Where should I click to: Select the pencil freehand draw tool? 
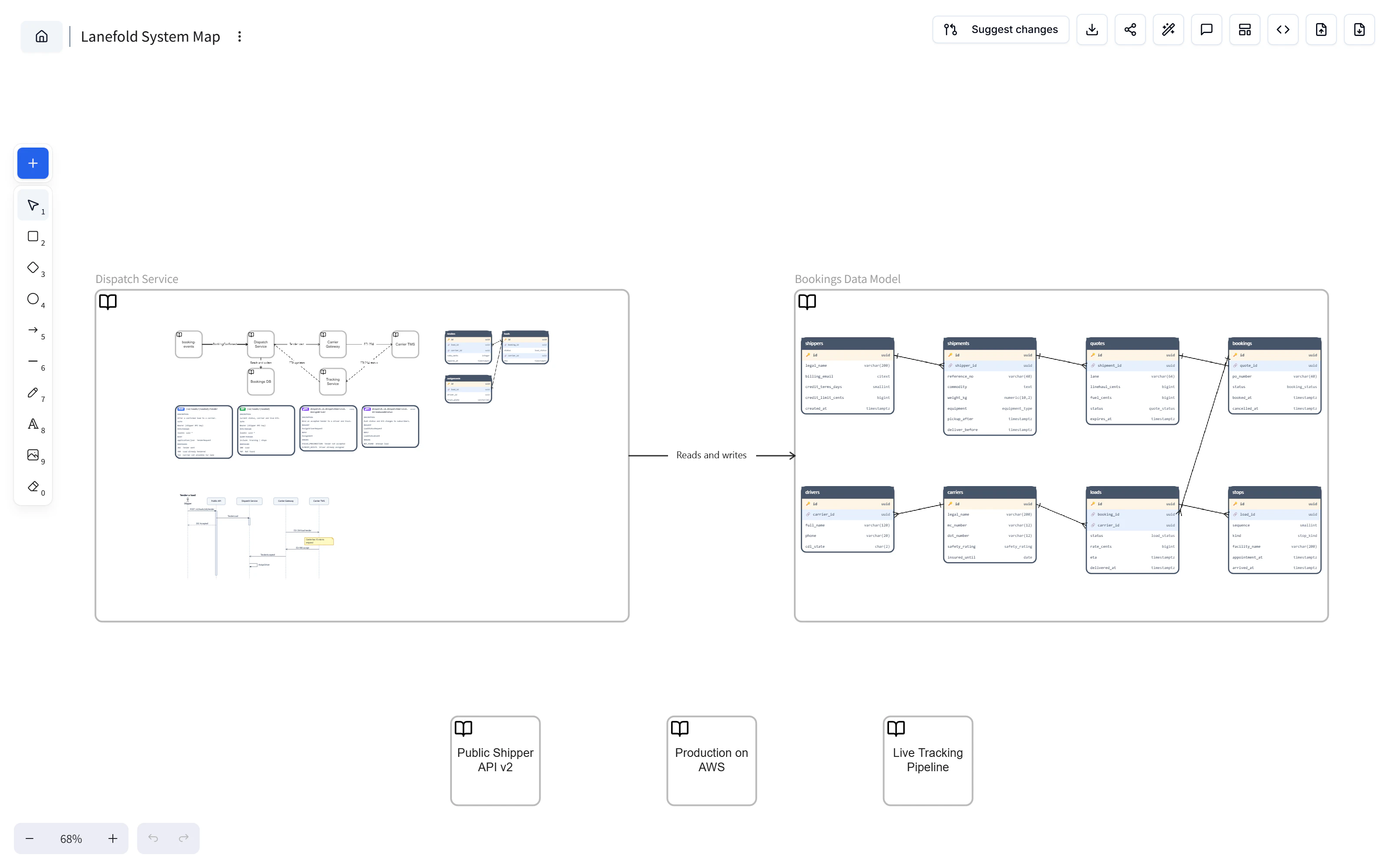(x=33, y=393)
